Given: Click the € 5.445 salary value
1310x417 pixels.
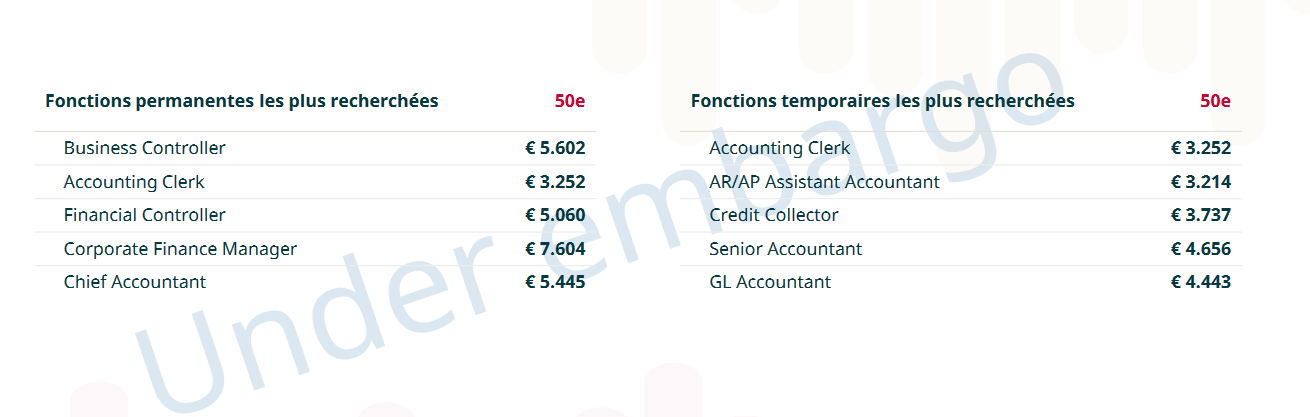Looking at the screenshot, I should 555,282.
